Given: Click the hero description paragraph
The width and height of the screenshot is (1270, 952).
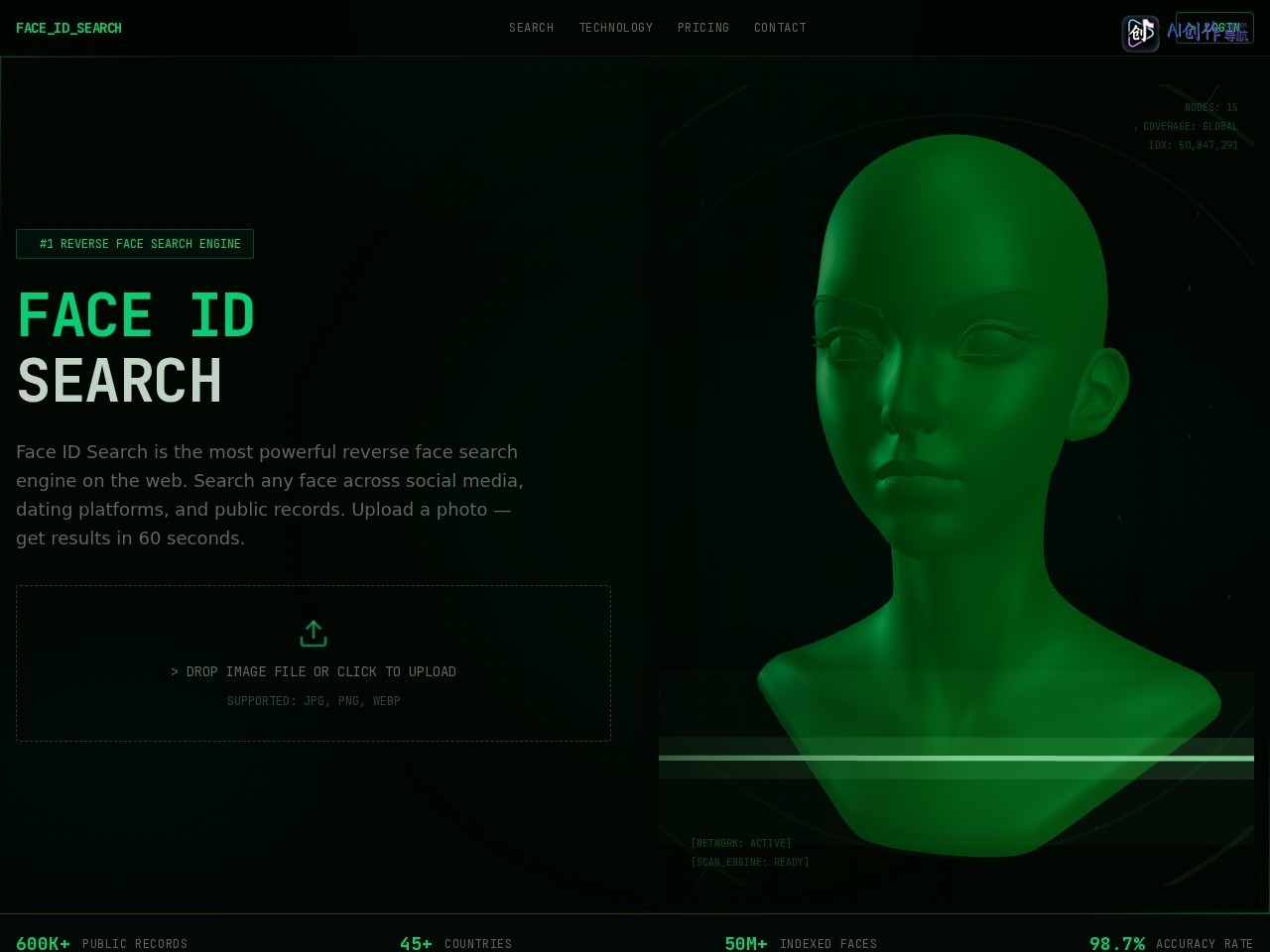Looking at the screenshot, I should pos(270,495).
